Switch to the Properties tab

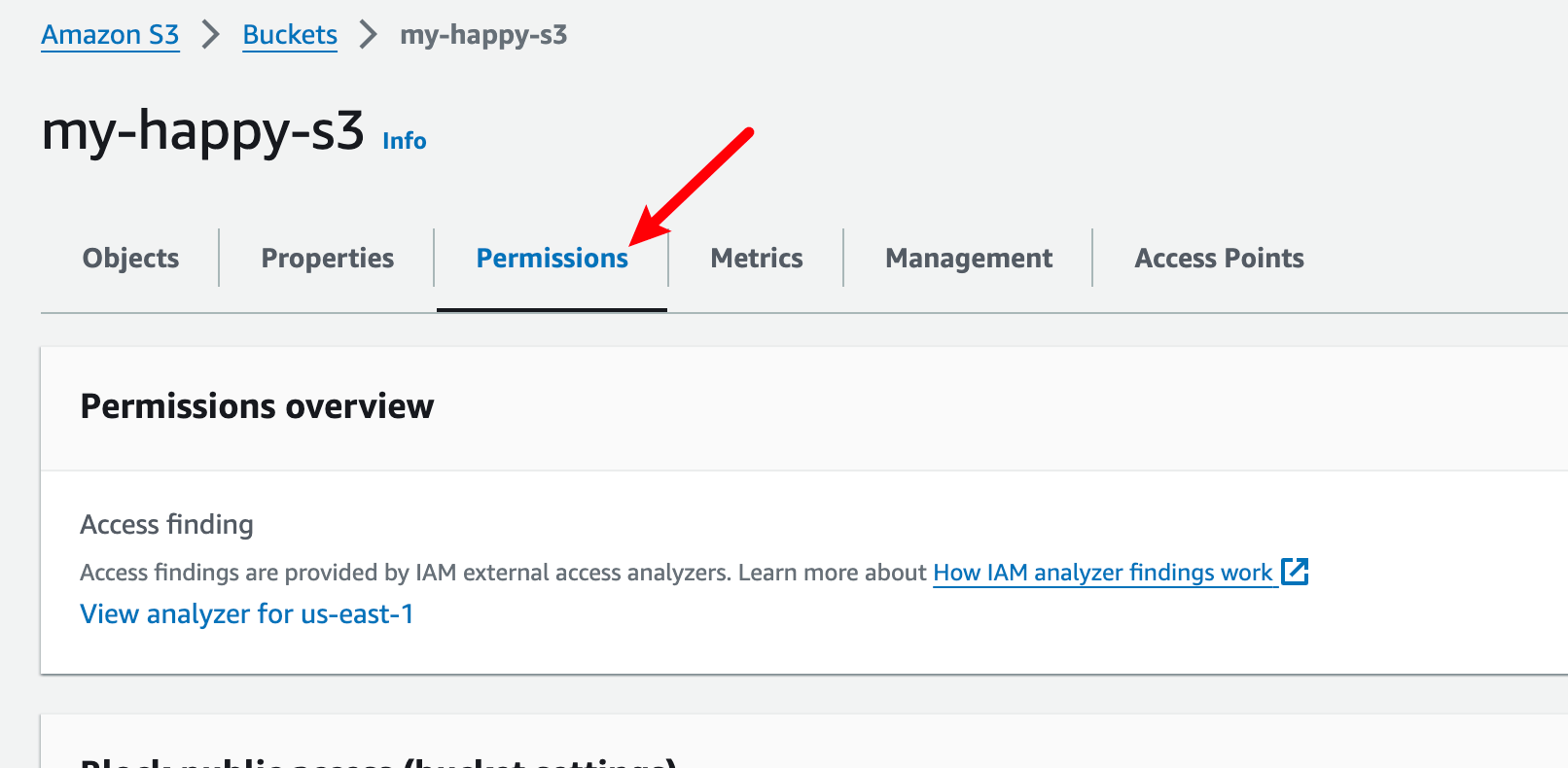(328, 259)
